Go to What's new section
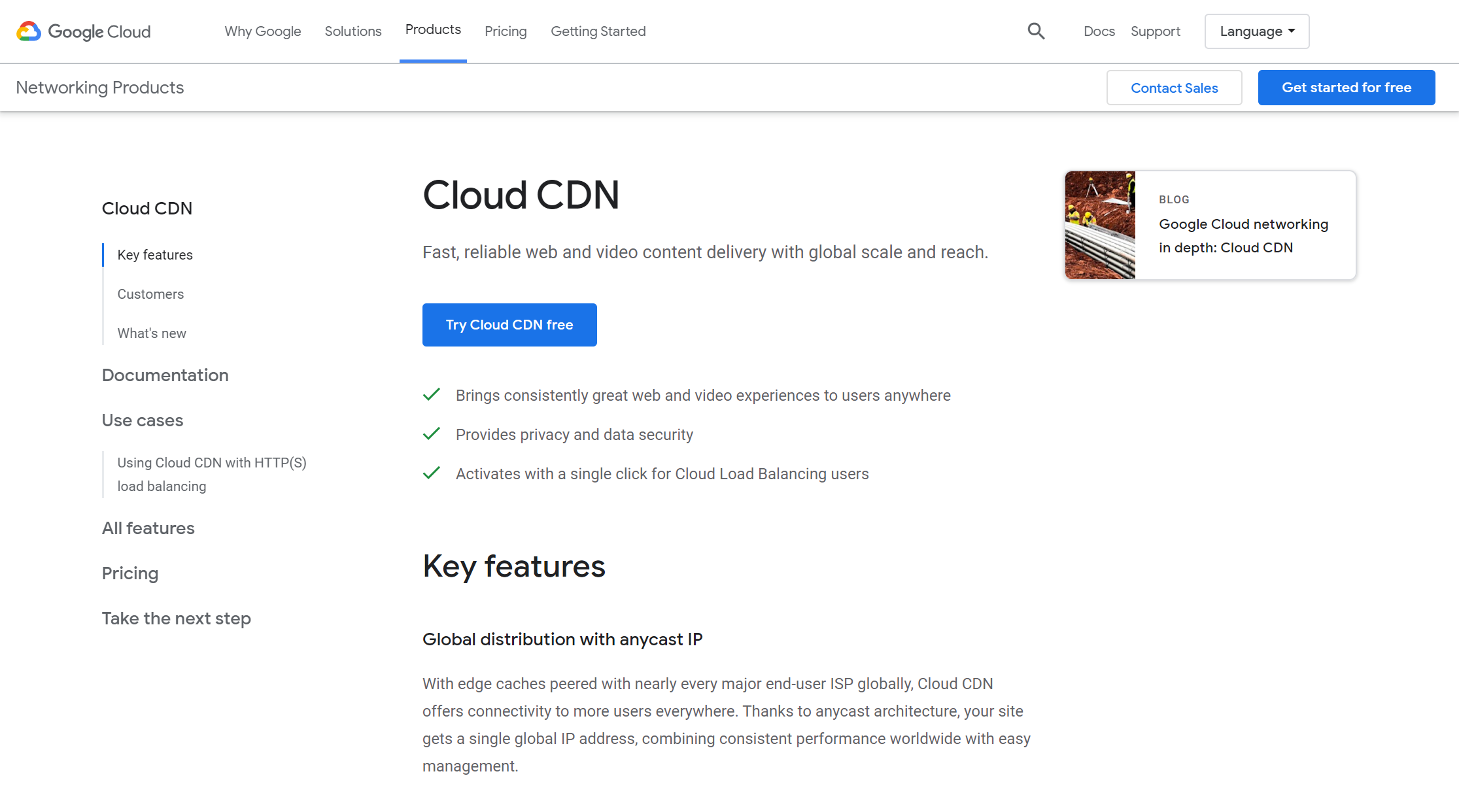This screenshot has width=1459, height=812. click(x=152, y=333)
